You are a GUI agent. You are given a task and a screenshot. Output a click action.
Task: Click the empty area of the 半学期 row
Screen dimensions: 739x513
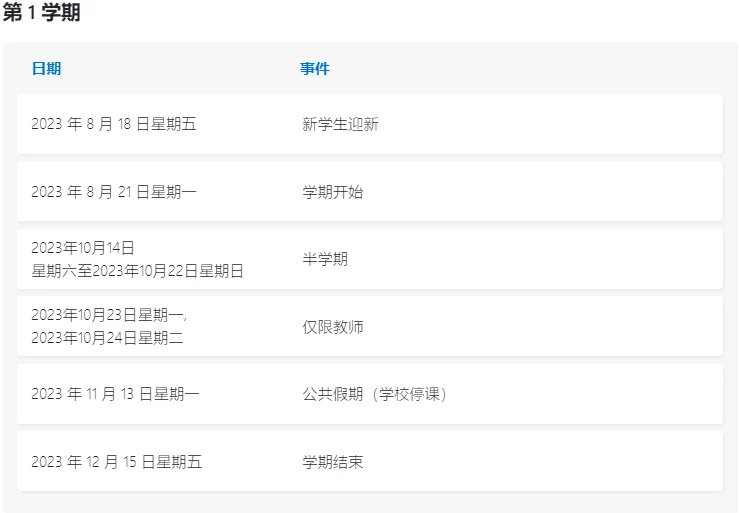542,259
